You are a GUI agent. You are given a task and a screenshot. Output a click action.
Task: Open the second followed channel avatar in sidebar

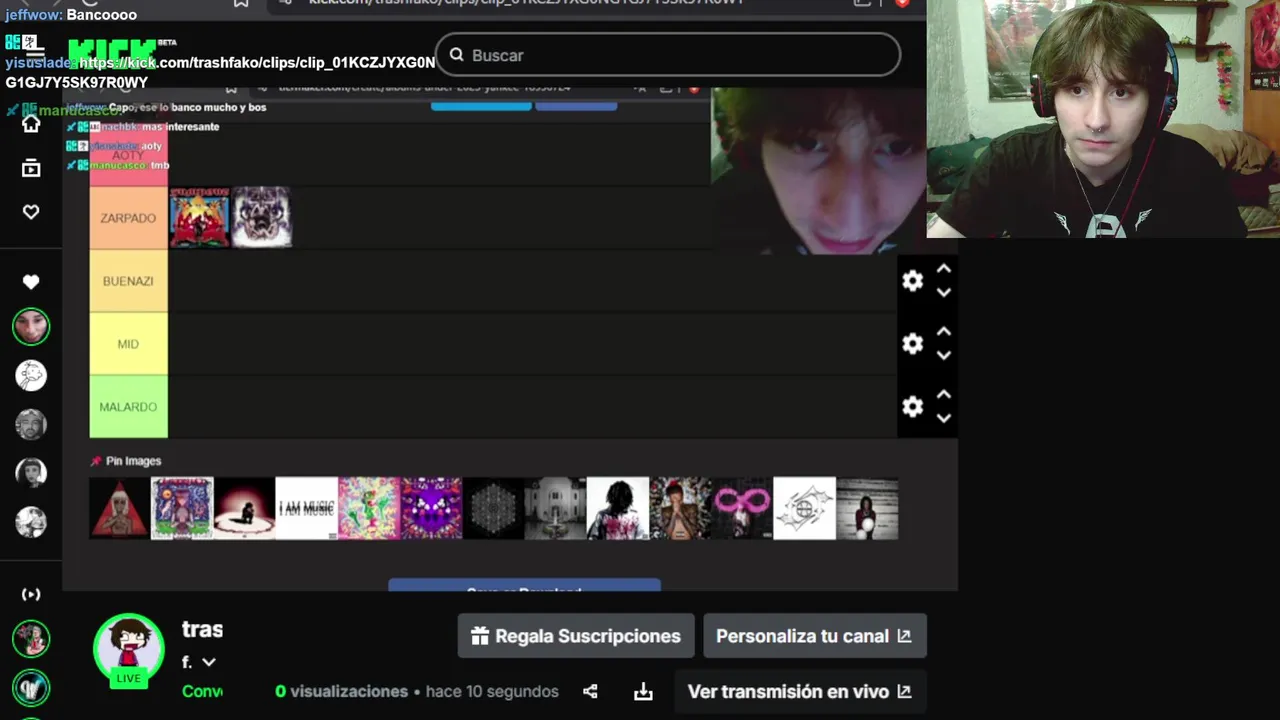31,375
